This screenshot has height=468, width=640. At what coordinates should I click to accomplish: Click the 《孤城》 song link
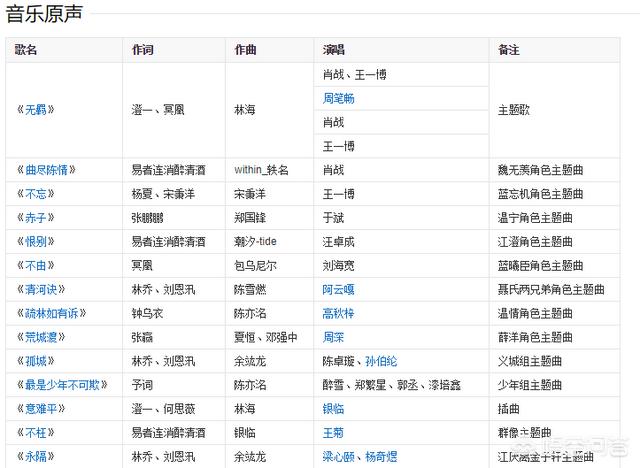click(x=34, y=361)
